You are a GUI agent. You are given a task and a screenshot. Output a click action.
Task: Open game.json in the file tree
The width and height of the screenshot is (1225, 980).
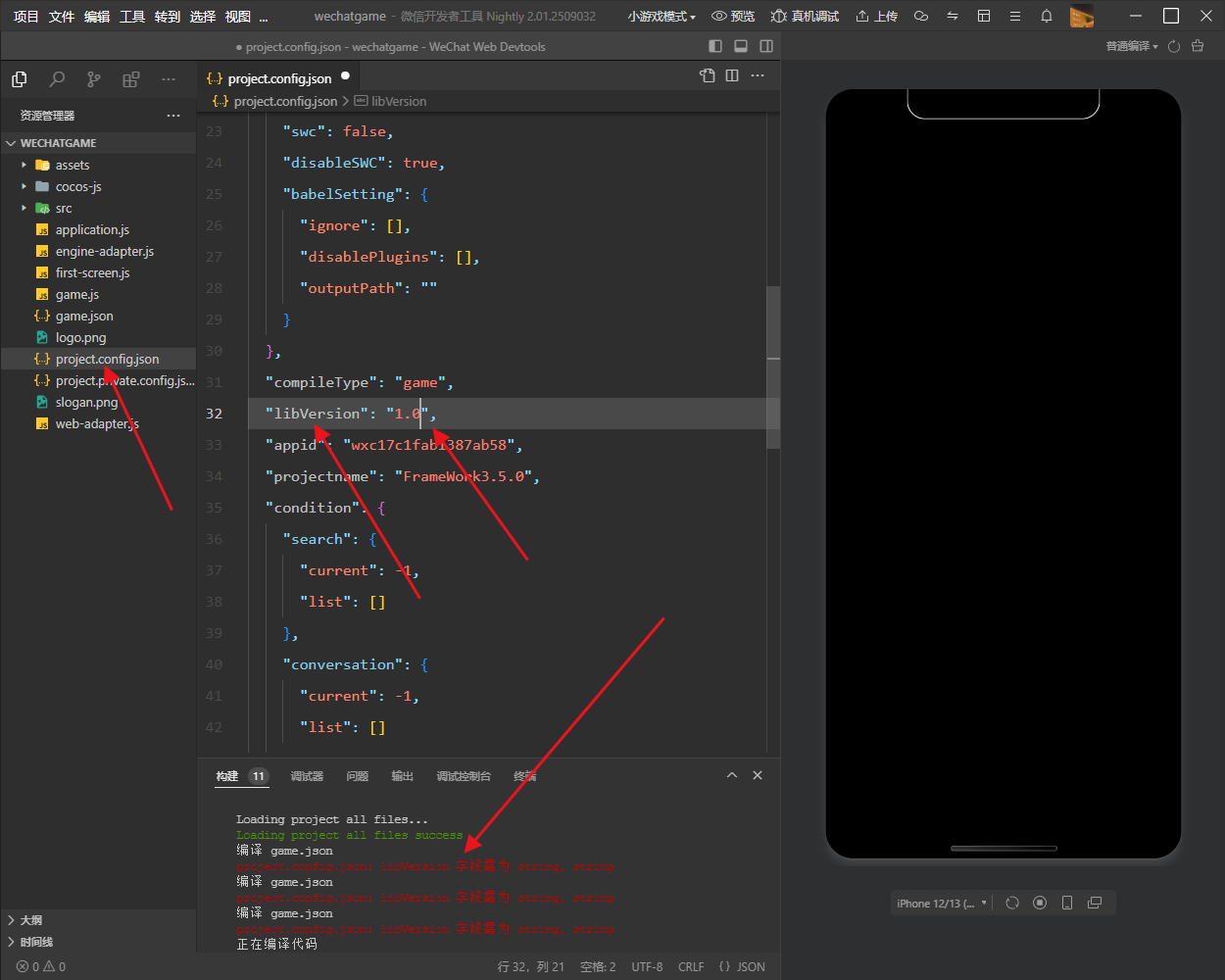pos(83,316)
